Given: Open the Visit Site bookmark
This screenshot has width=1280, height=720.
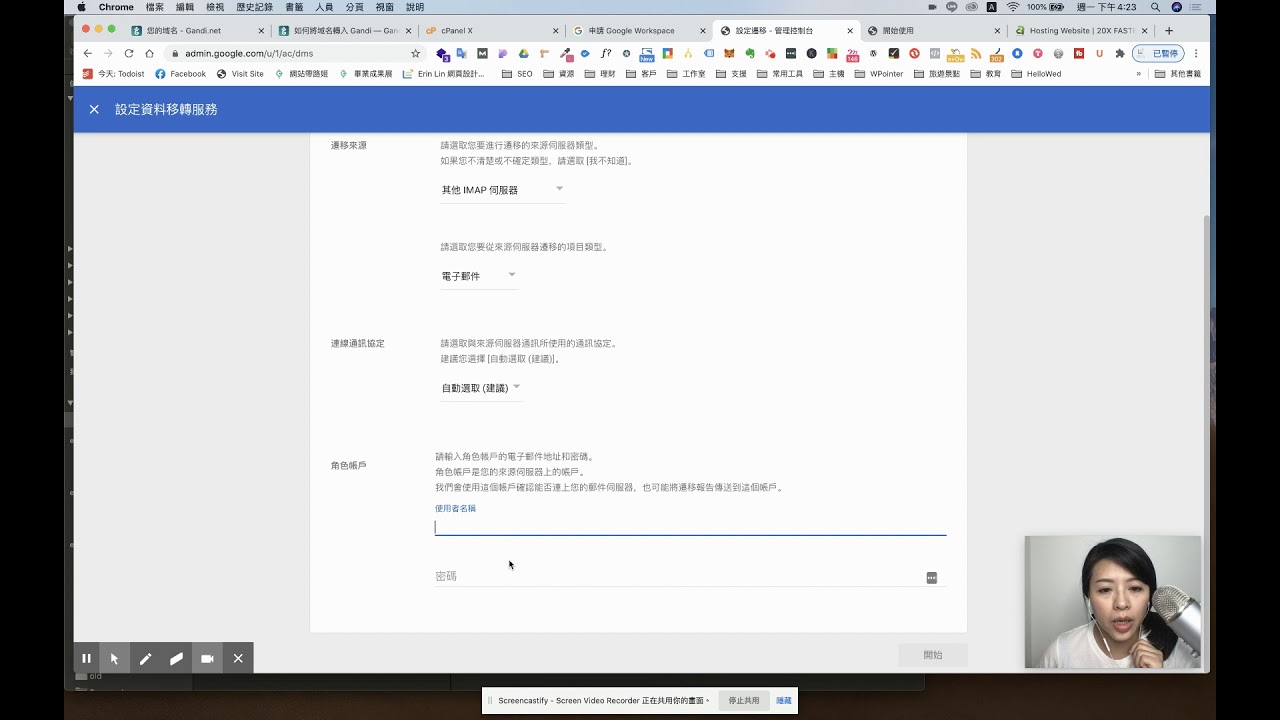Looking at the screenshot, I should 240,74.
